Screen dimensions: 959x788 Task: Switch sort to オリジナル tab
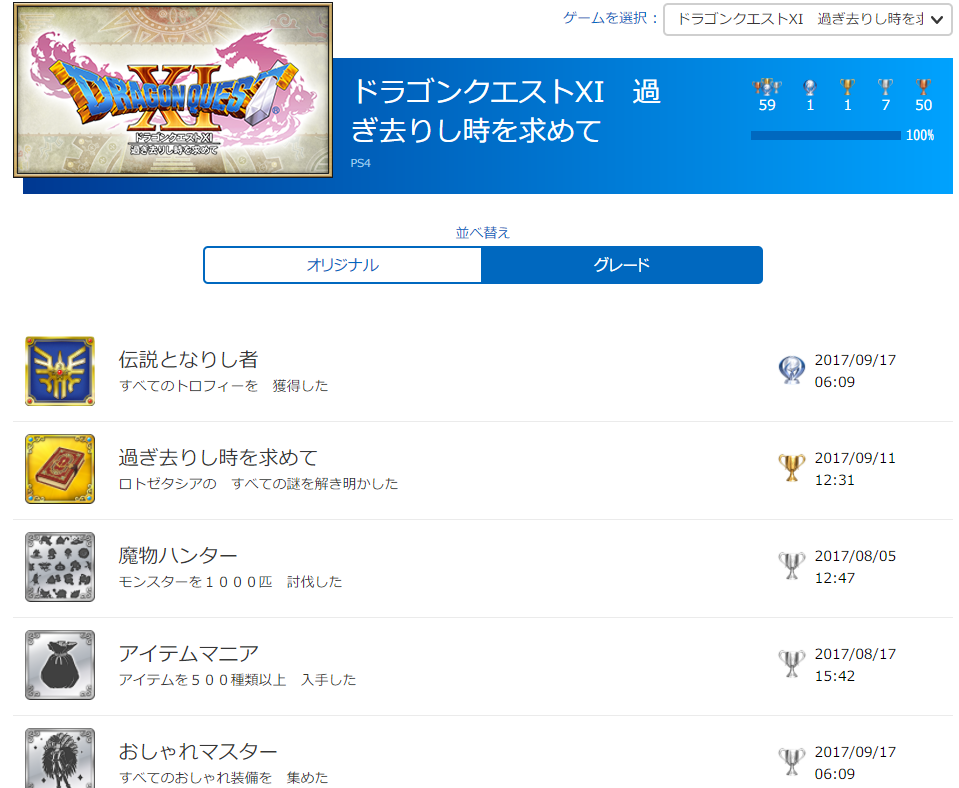[342, 265]
